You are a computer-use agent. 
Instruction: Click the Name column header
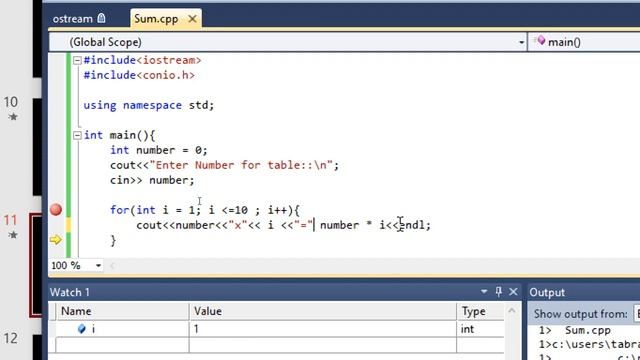click(122, 311)
